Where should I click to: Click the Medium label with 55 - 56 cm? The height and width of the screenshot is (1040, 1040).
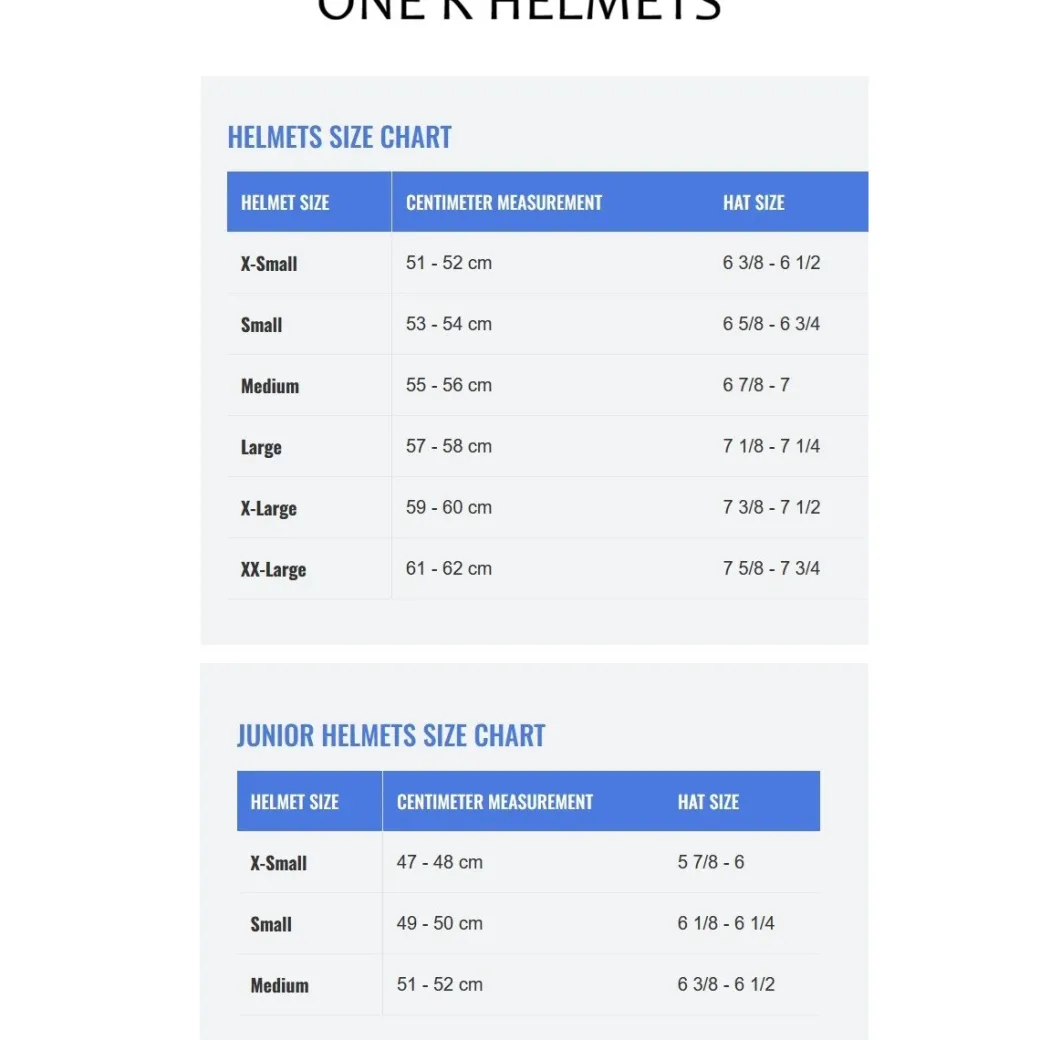(270, 385)
